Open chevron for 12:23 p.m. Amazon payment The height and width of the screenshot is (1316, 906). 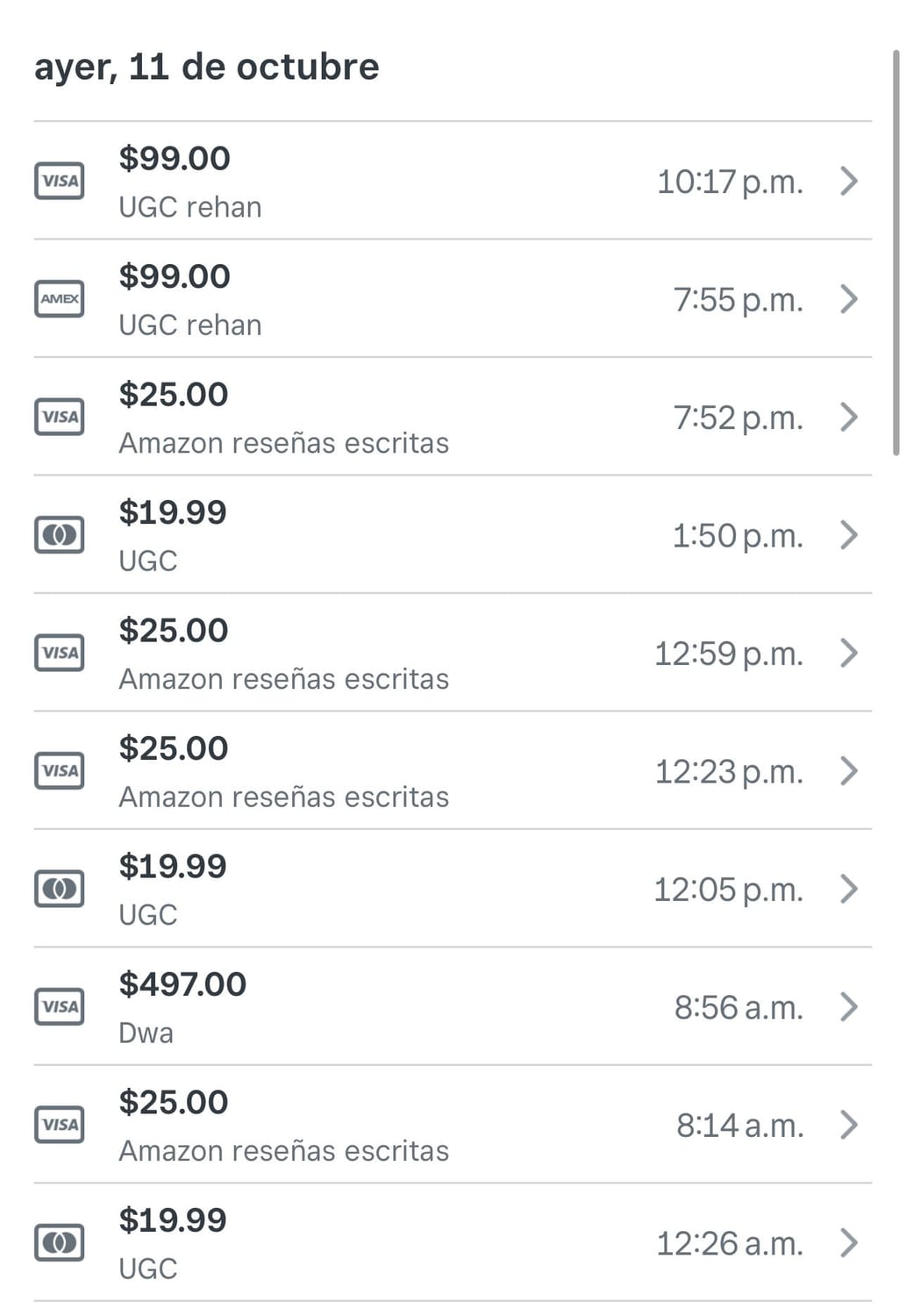(x=848, y=771)
